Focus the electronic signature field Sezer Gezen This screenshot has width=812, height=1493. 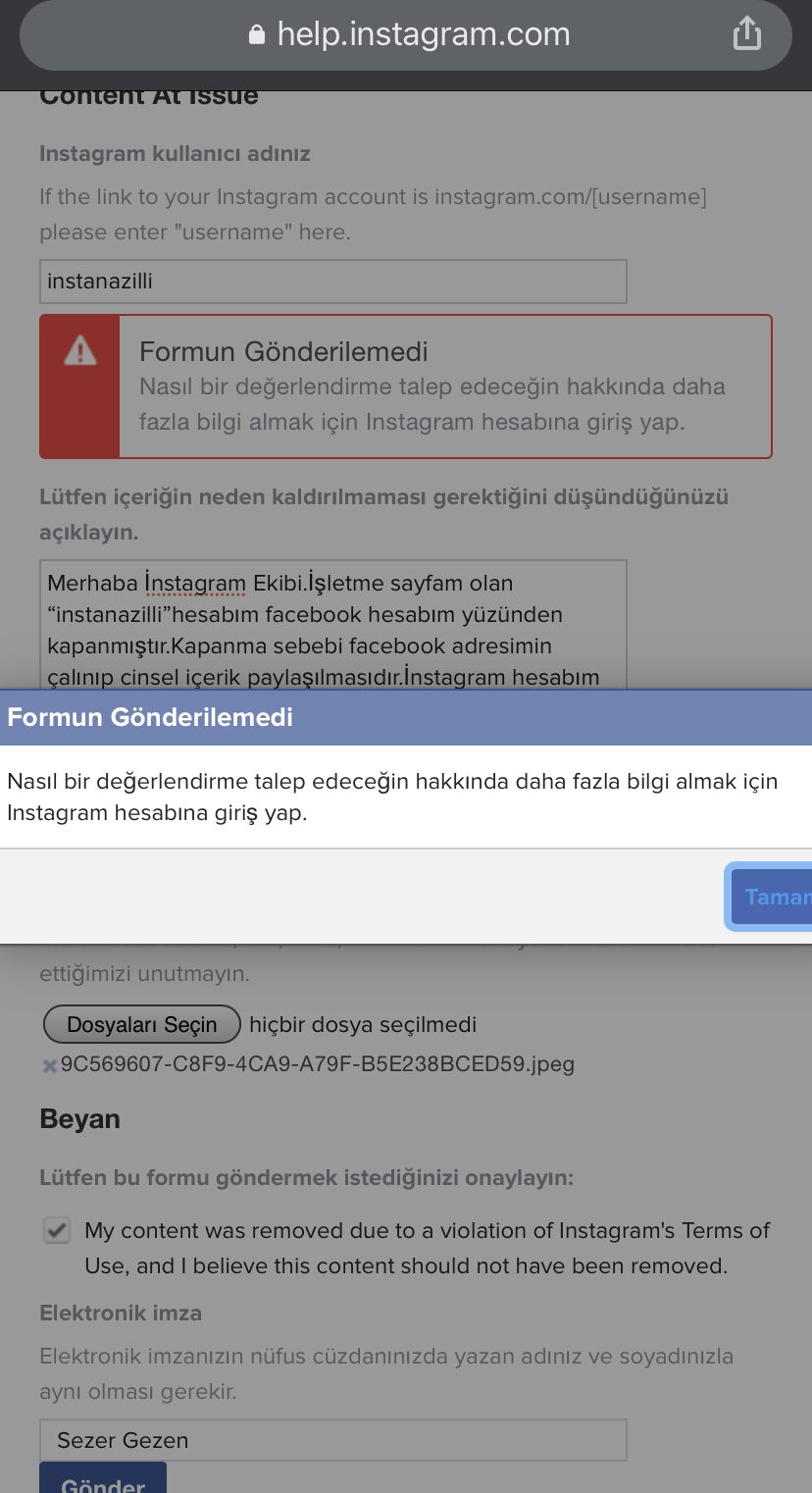pos(333,1440)
